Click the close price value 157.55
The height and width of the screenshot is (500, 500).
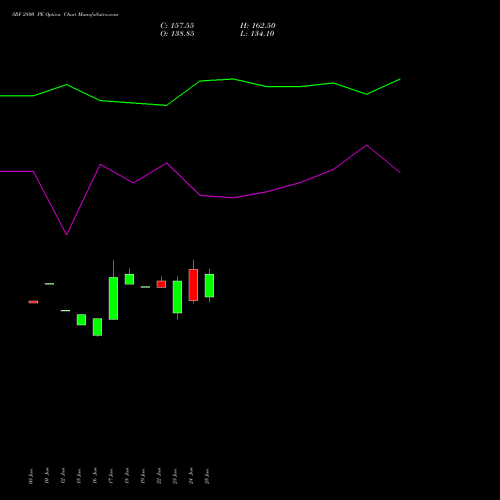point(182,26)
